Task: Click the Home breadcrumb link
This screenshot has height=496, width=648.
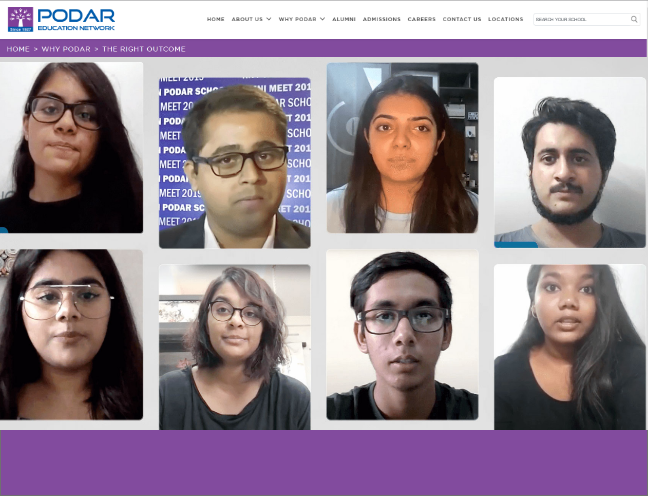Action: tap(18, 49)
